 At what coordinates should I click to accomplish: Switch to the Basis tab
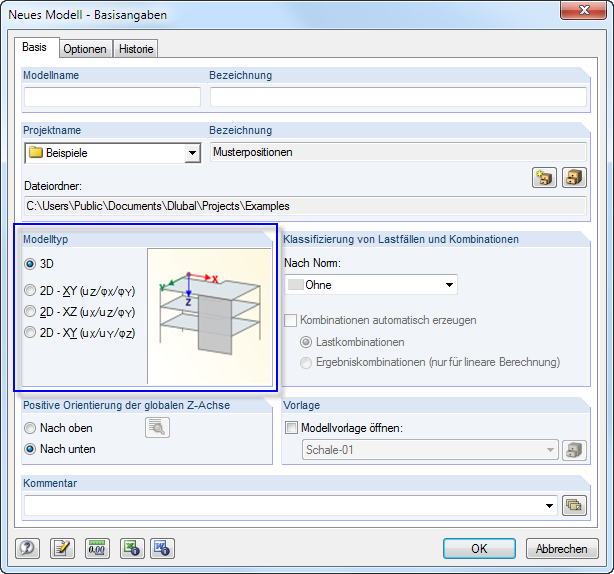35,47
